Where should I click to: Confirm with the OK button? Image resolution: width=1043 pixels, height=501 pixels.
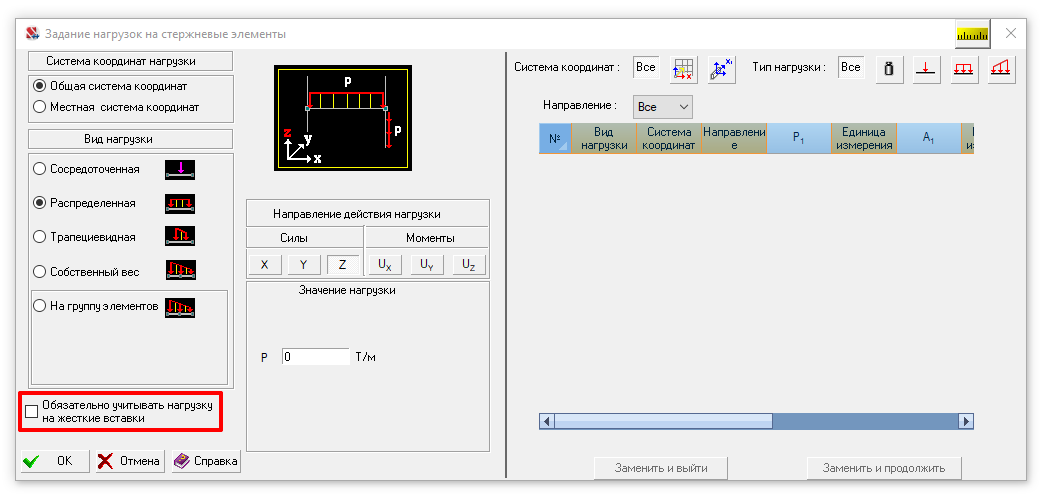point(55,461)
